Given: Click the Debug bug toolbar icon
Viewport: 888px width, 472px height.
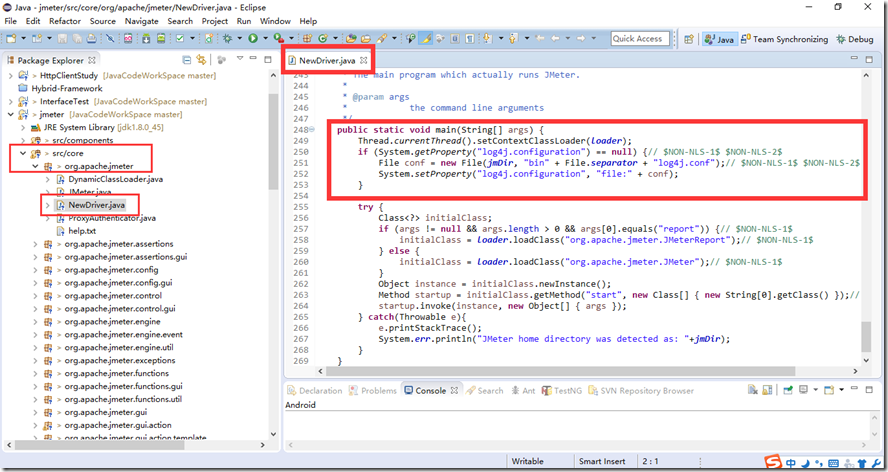Looking at the screenshot, I should click(x=227, y=39).
